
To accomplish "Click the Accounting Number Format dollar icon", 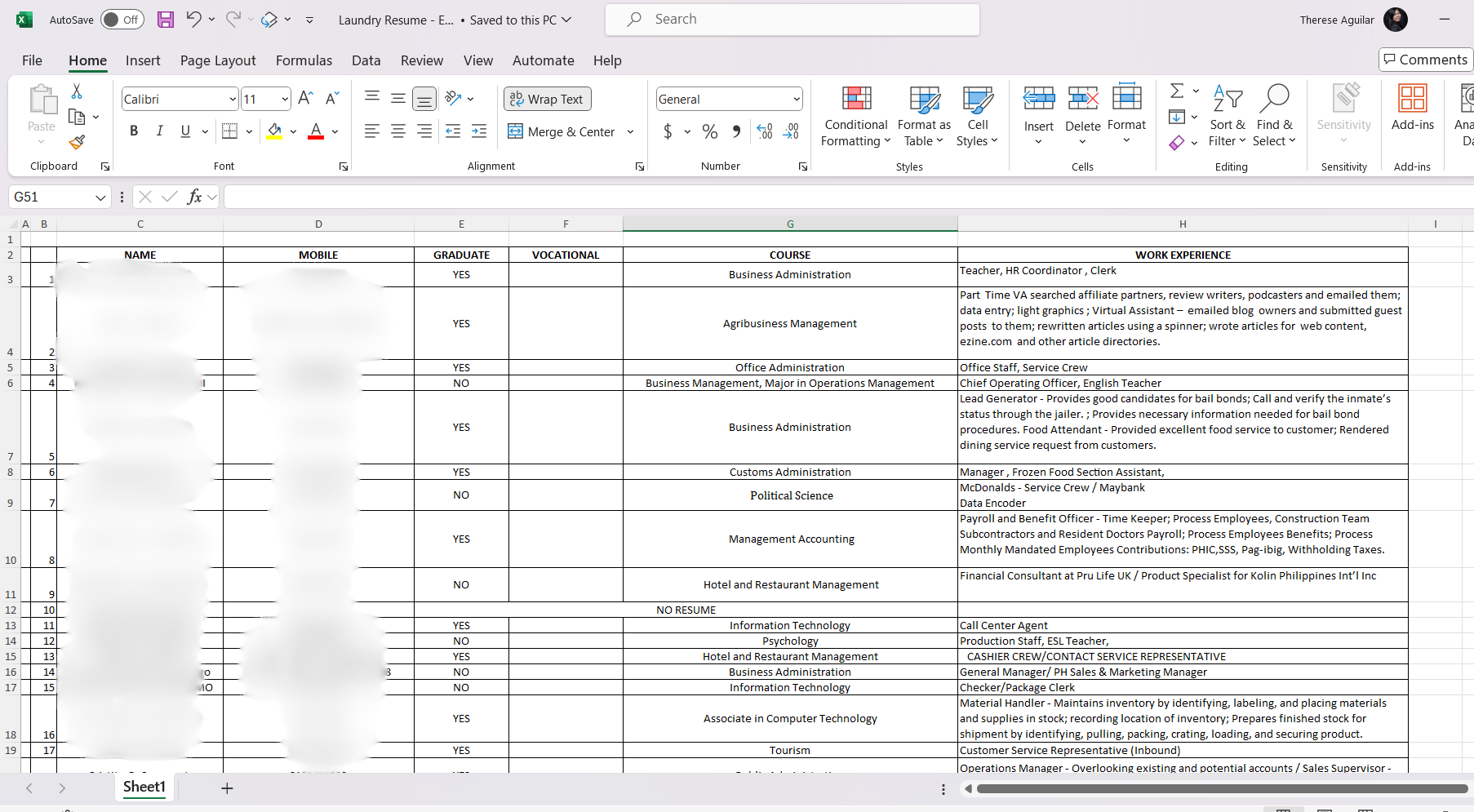I will (x=668, y=131).
